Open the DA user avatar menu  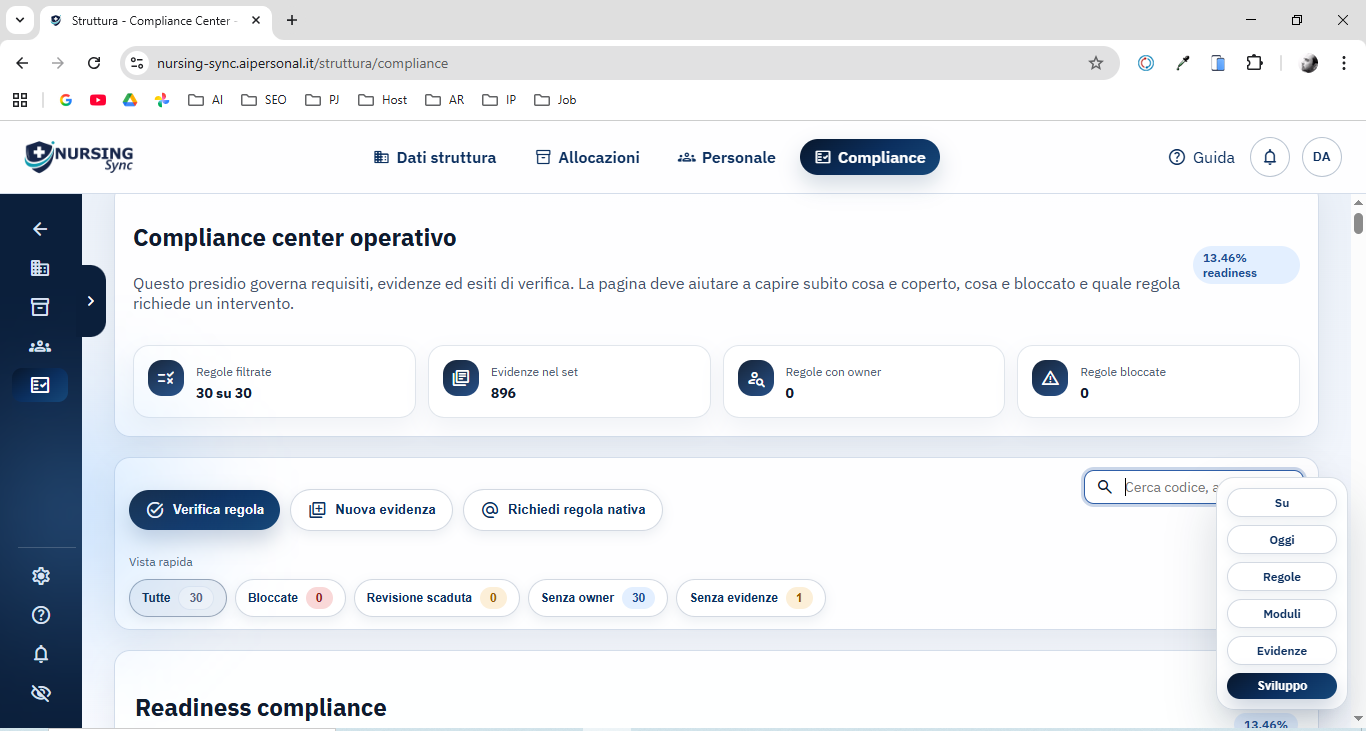[1322, 157]
